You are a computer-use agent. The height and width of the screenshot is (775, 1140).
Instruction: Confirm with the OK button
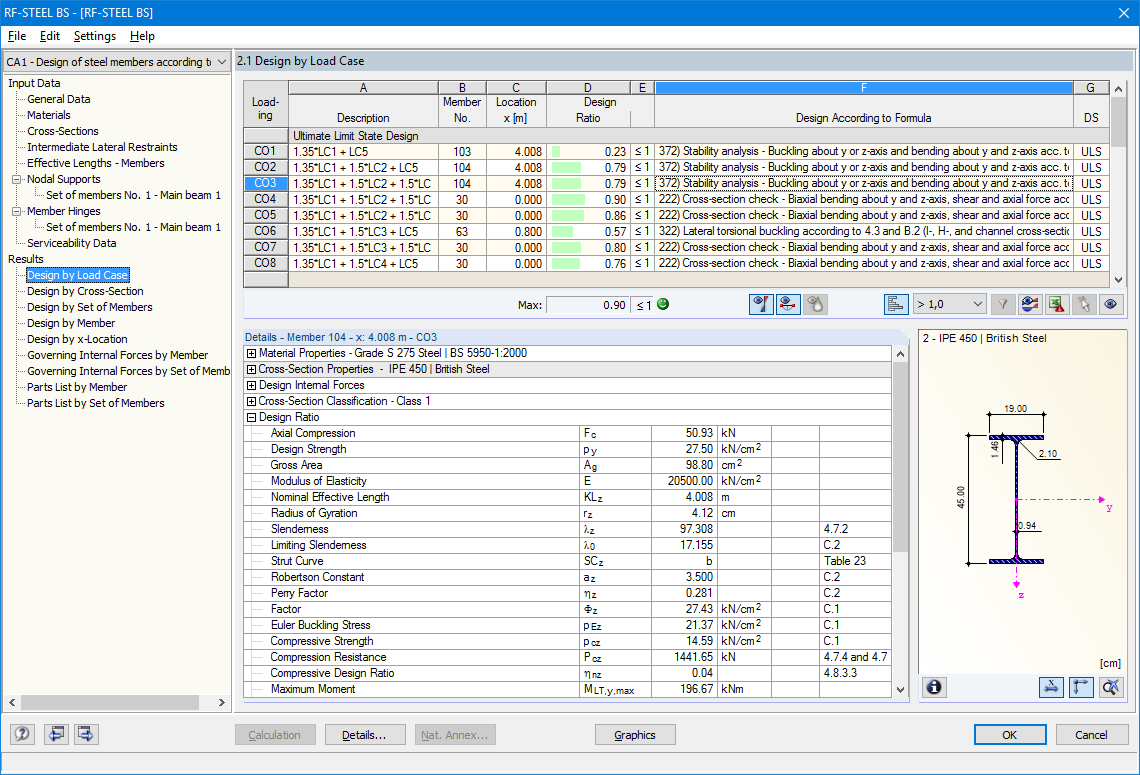click(x=1010, y=735)
